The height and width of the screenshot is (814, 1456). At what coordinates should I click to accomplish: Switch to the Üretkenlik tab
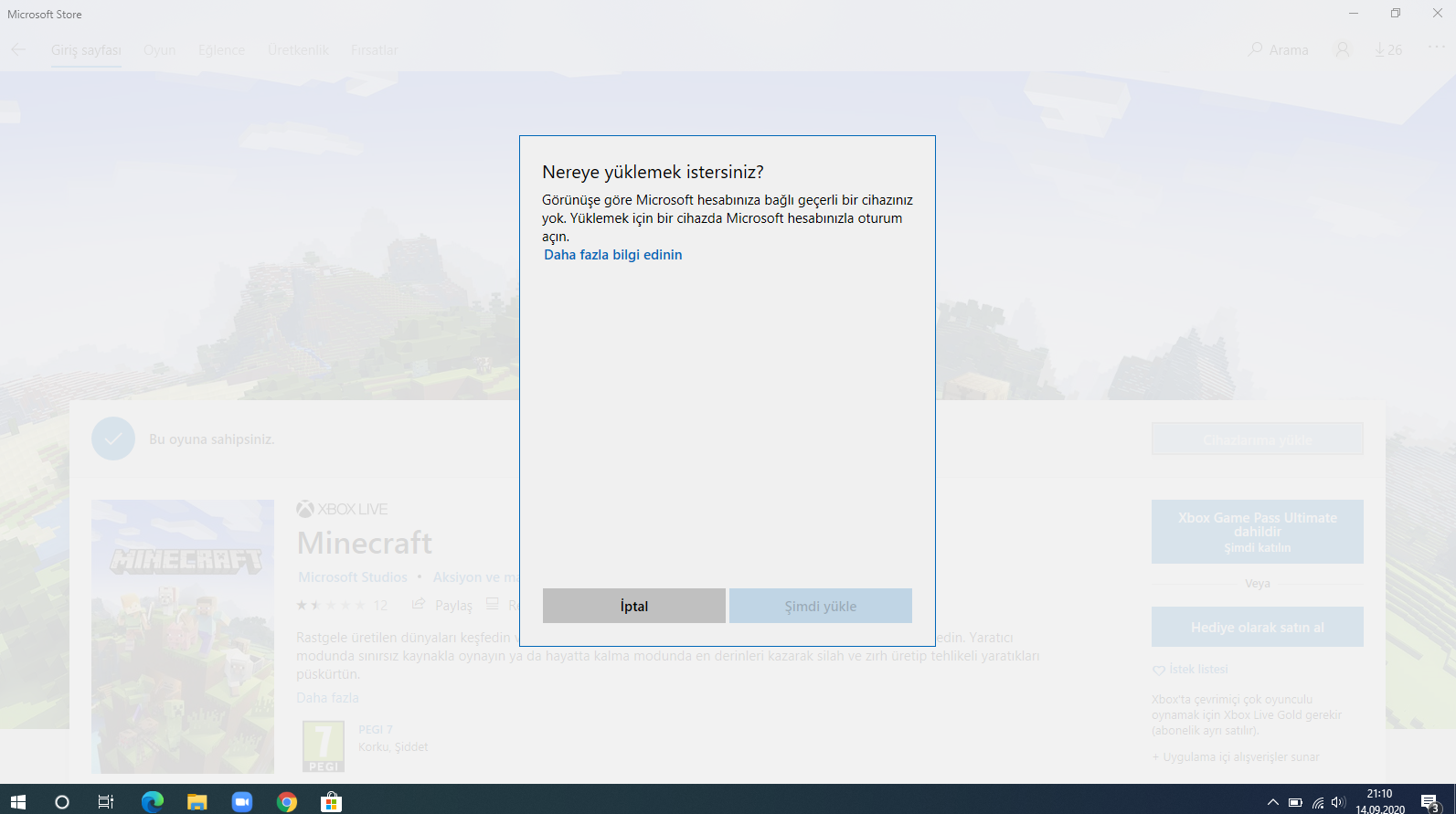(298, 50)
